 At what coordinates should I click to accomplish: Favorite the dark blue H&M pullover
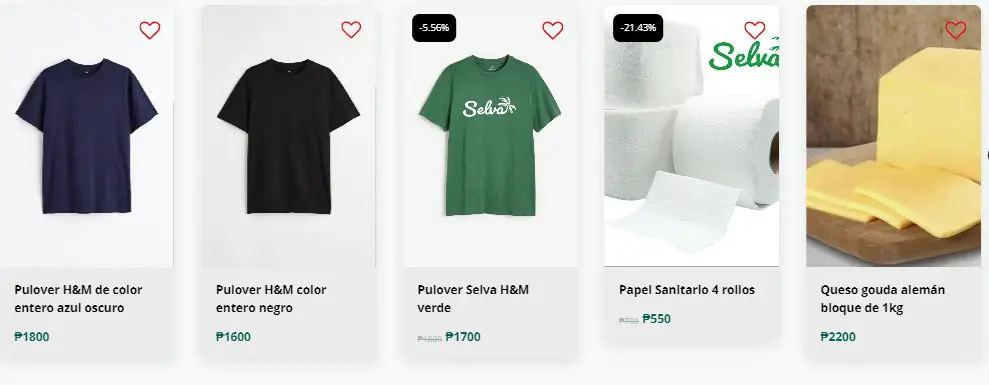point(149,30)
